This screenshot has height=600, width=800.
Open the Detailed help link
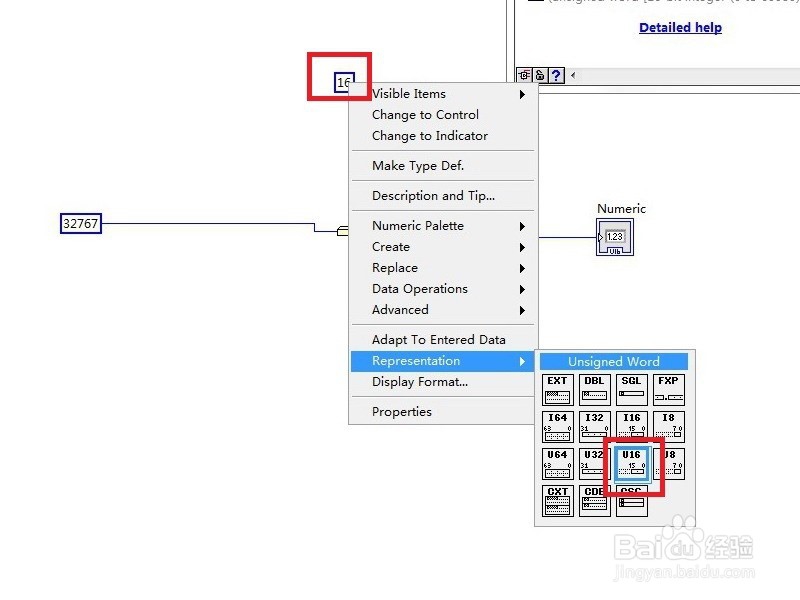click(680, 28)
